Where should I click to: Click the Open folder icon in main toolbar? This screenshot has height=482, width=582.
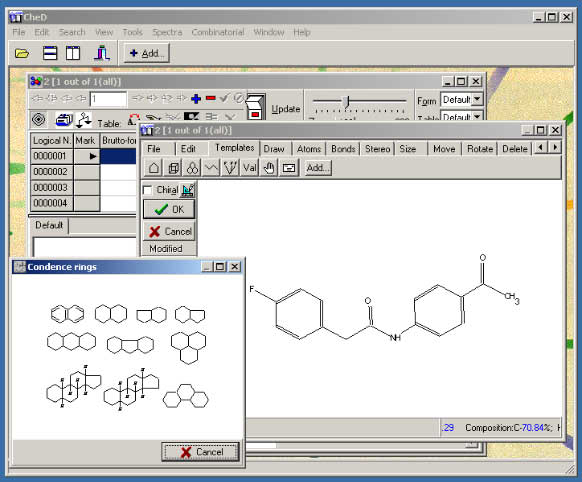point(22,53)
